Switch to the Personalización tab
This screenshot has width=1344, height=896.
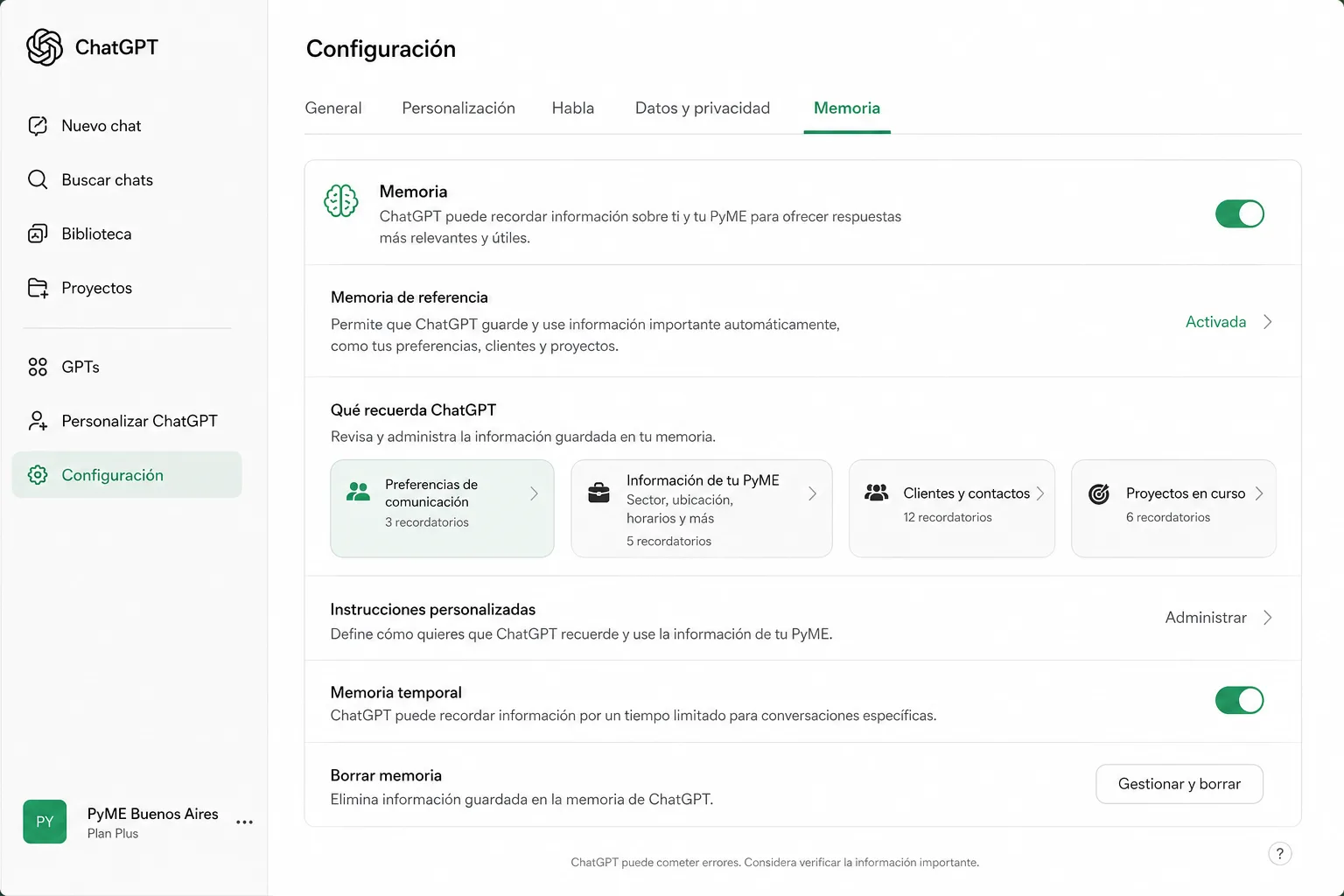click(458, 108)
